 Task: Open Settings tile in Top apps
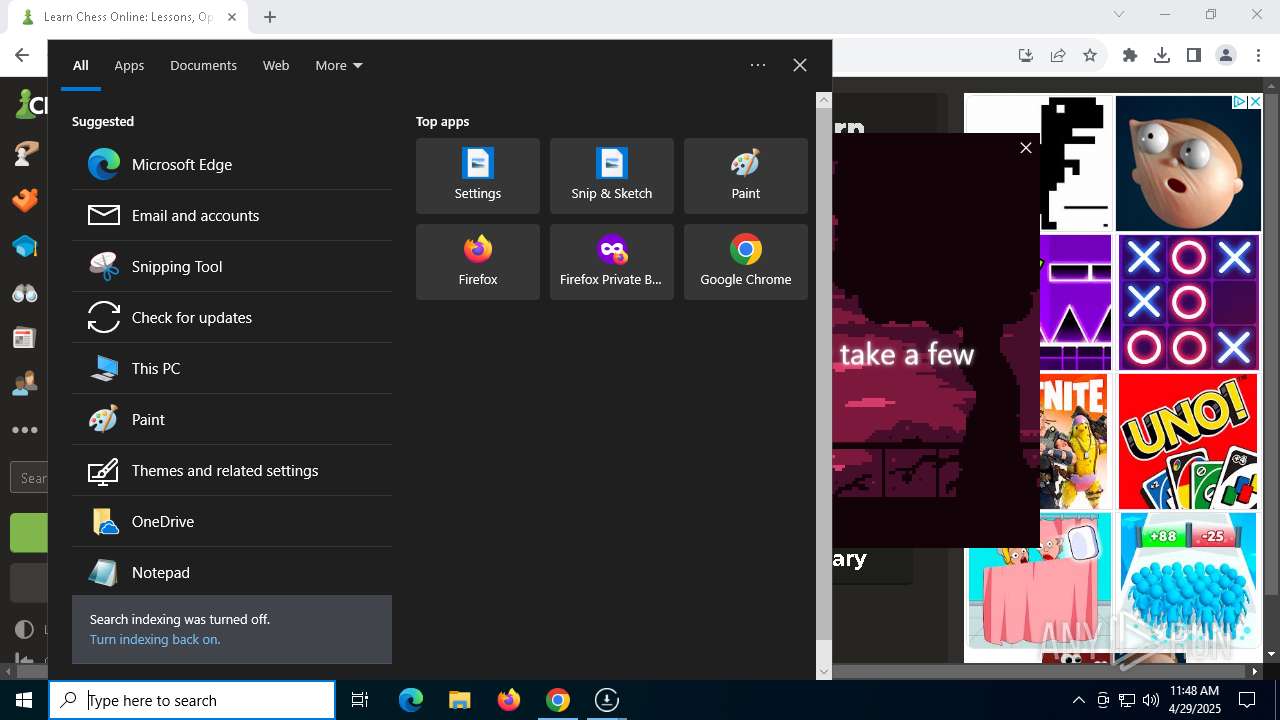tap(478, 176)
